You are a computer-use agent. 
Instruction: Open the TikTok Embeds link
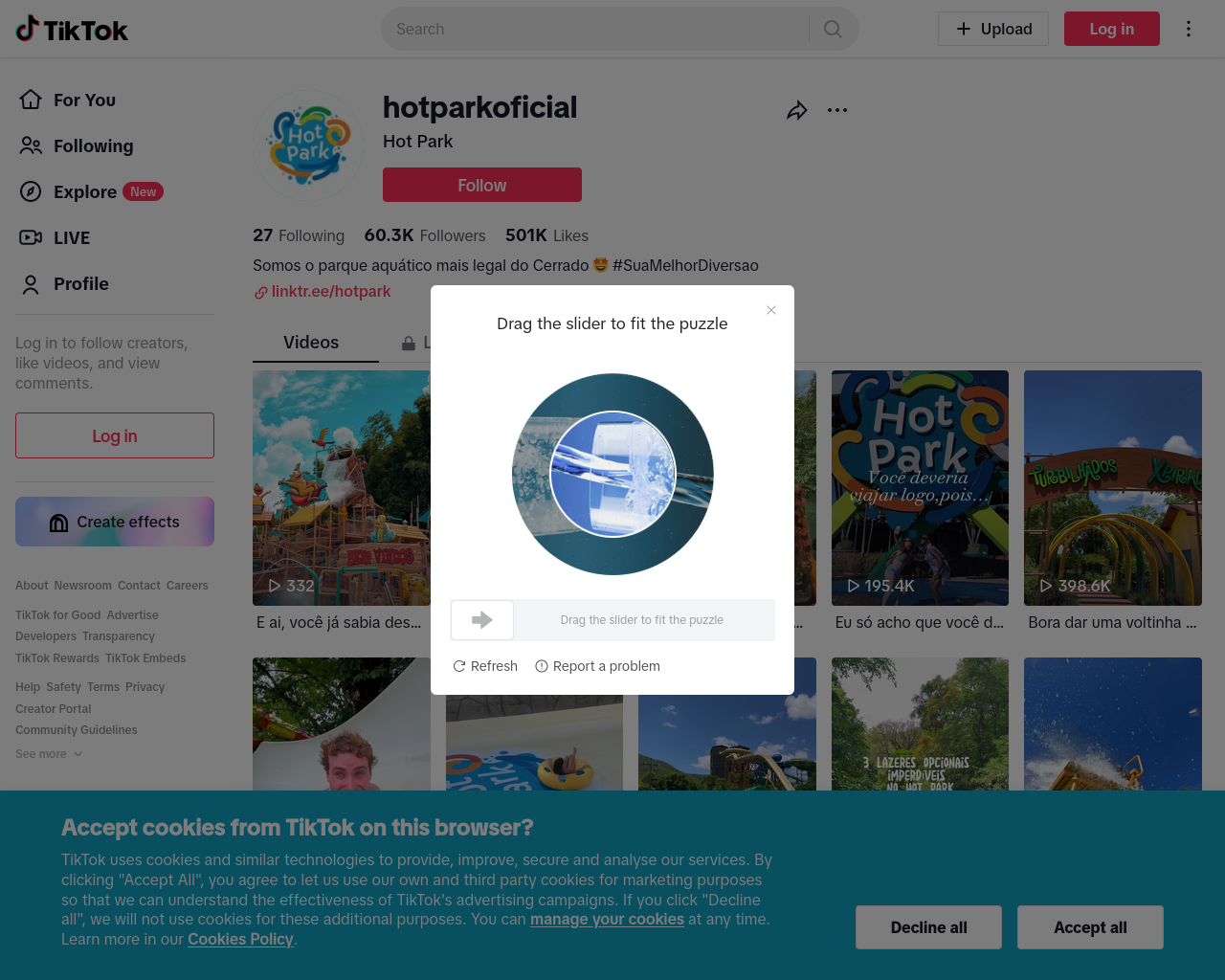point(145,658)
